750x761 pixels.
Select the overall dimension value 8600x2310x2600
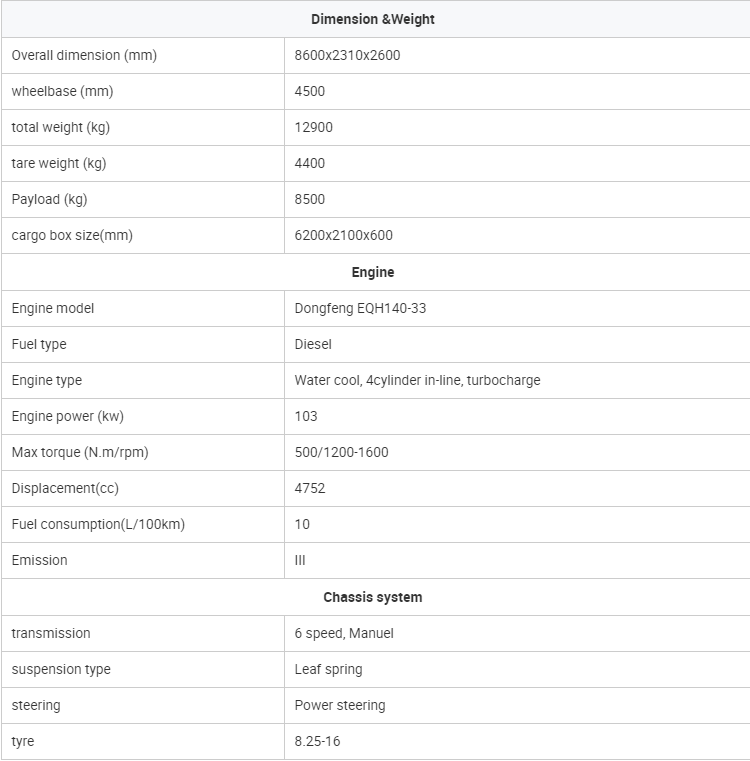pos(347,55)
